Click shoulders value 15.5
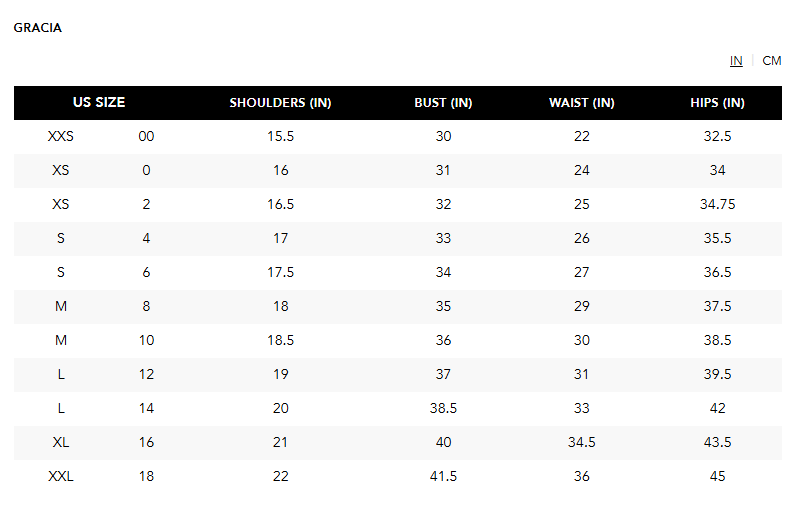793x505 pixels. click(280, 136)
